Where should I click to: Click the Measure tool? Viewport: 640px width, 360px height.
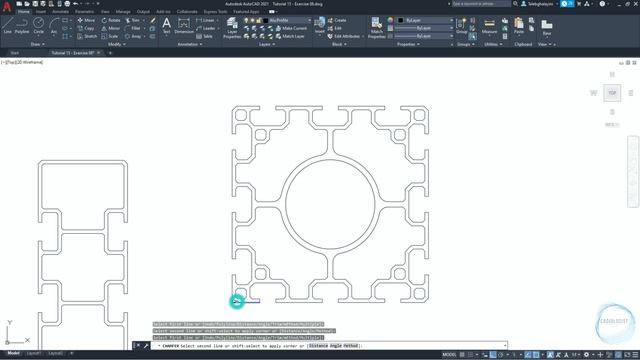[489, 26]
